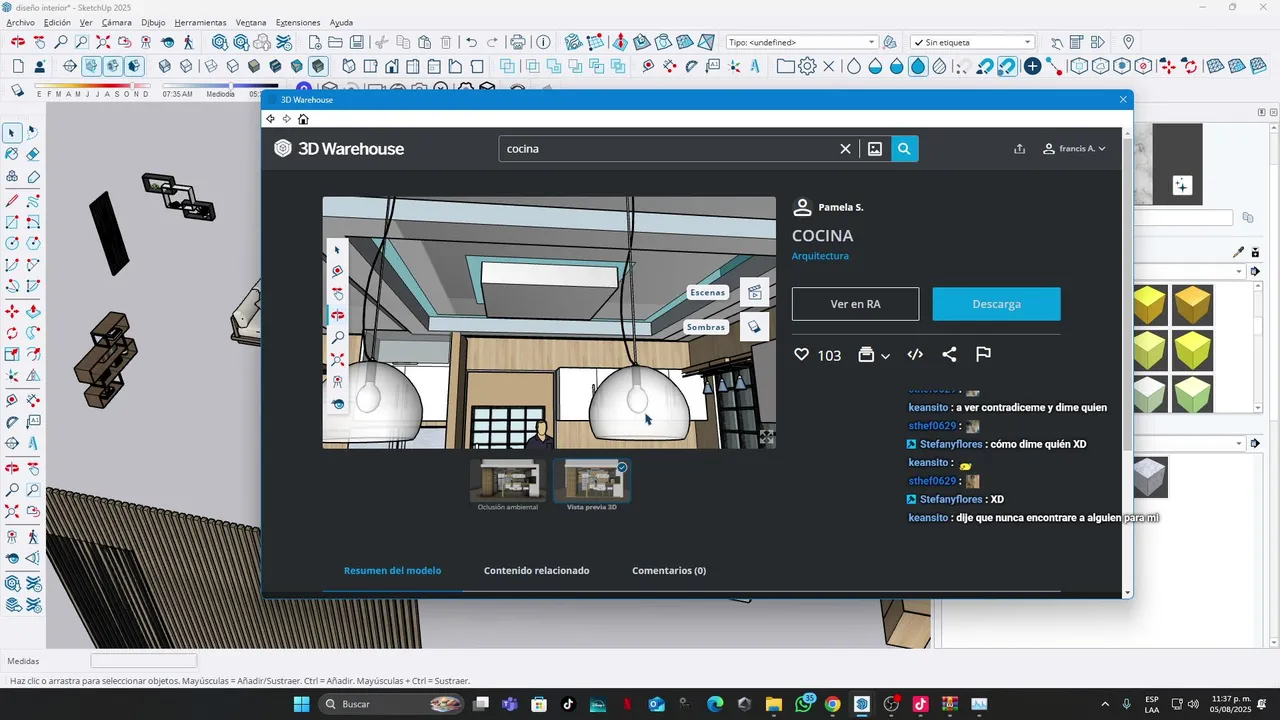Activate the Move tool in left toolbar
This screenshot has width=1280, height=720.
(12, 311)
